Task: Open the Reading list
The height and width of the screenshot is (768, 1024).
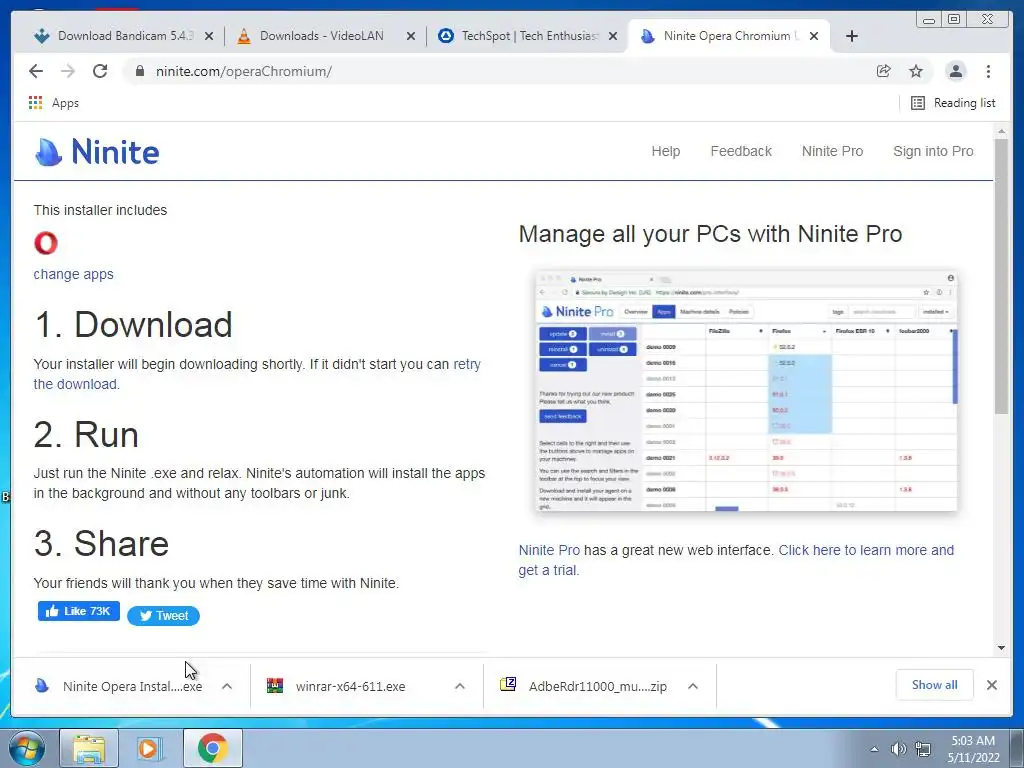Action: click(x=953, y=103)
